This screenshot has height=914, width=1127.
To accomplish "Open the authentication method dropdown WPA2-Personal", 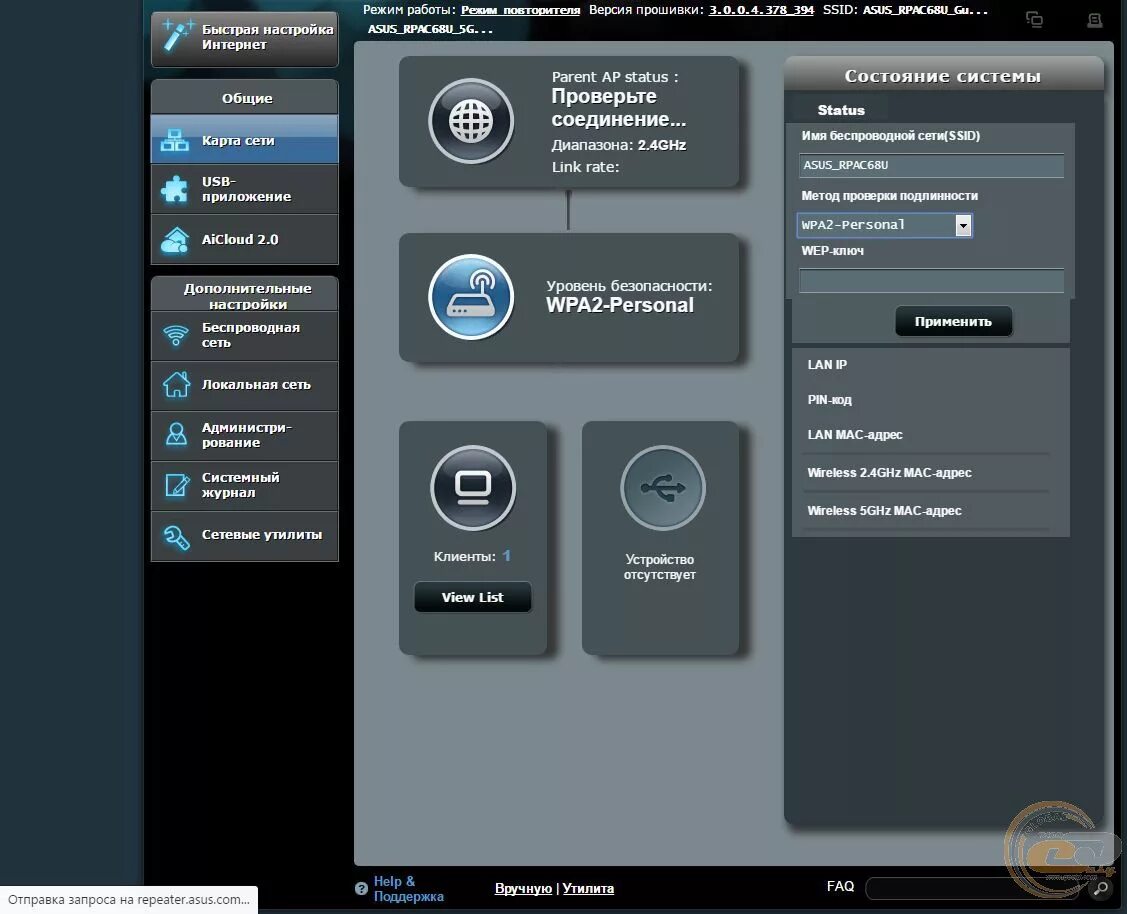I will pyautogui.click(x=885, y=225).
